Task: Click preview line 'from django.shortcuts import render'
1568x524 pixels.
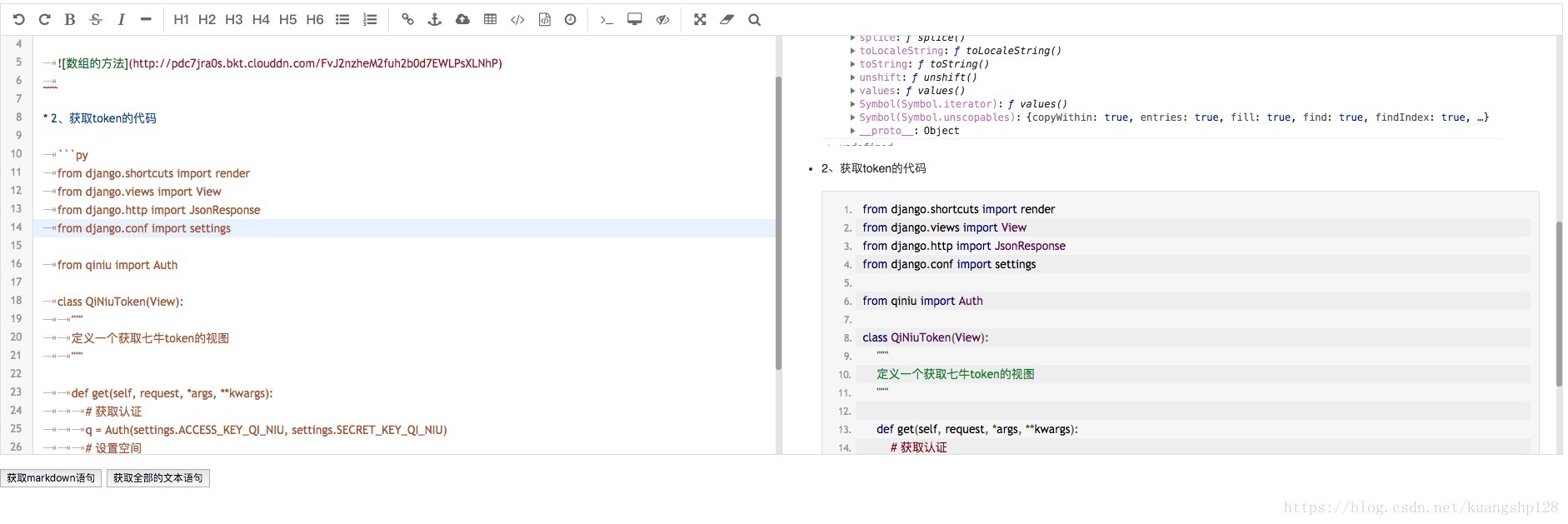Action: point(959,209)
